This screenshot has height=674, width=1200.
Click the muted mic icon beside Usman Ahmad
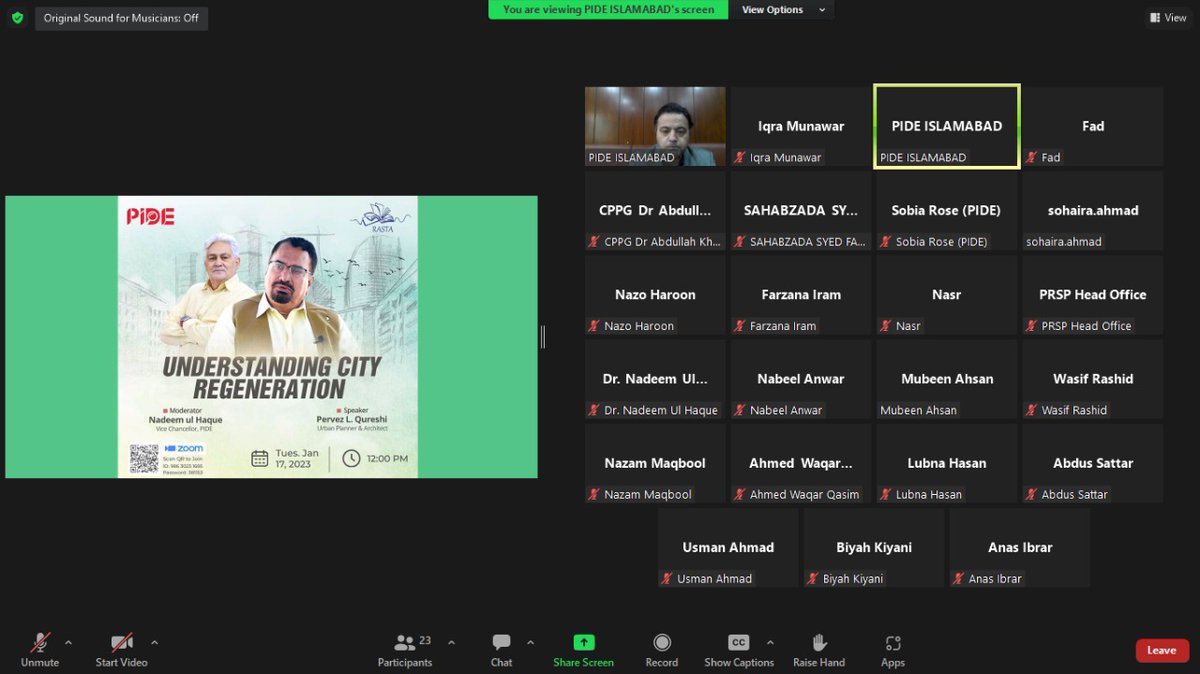pyautogui.click(x=668, y=579)
